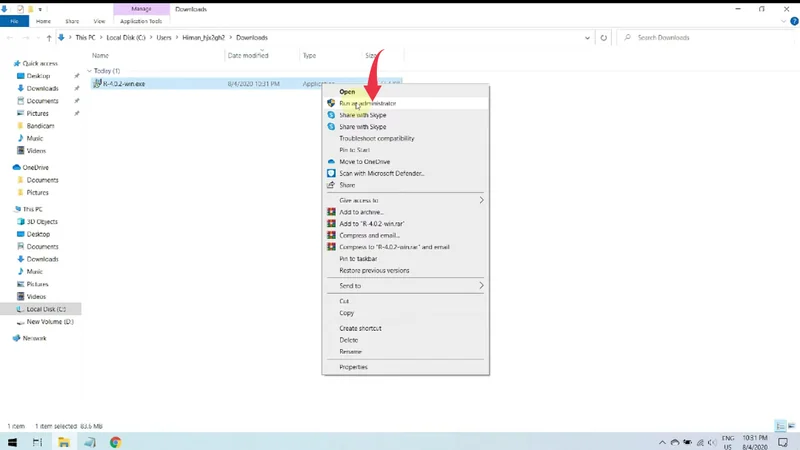Click the Microsoft Defender scan shield icon
800x450 pixels.
[331, 173]
